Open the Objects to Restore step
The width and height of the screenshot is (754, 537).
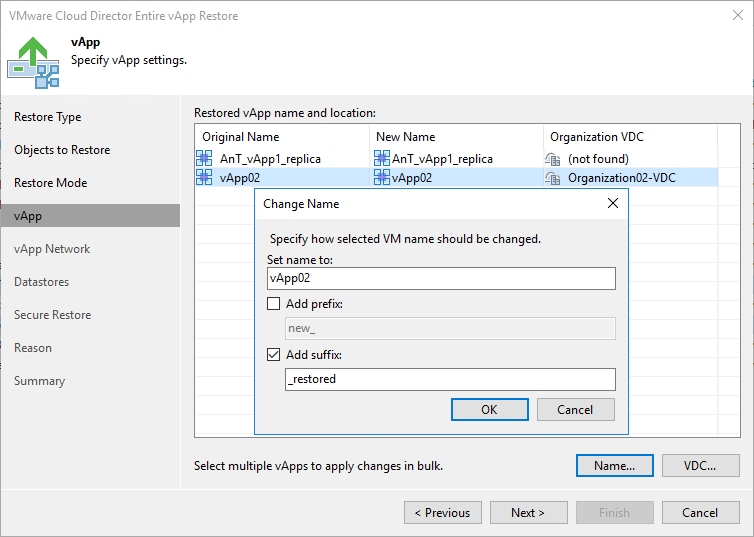[x=62, y=150]
